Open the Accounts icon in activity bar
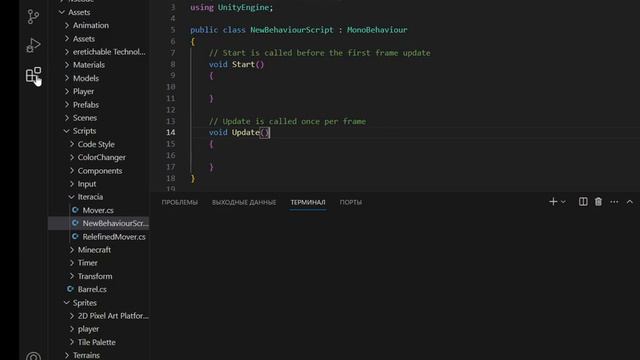640x360 pixels. 33,356
